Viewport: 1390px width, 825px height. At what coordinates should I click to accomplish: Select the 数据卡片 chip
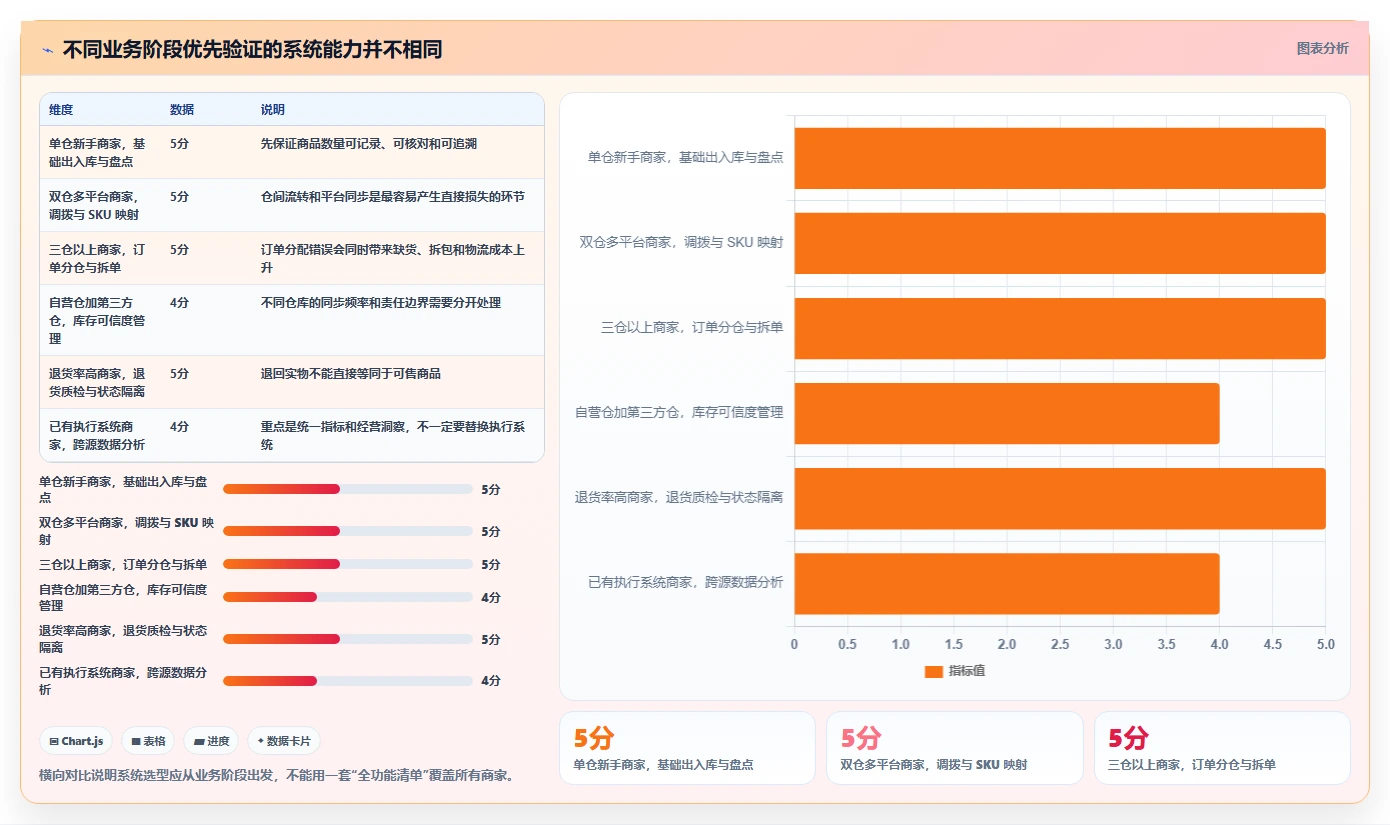coord(284,741)
